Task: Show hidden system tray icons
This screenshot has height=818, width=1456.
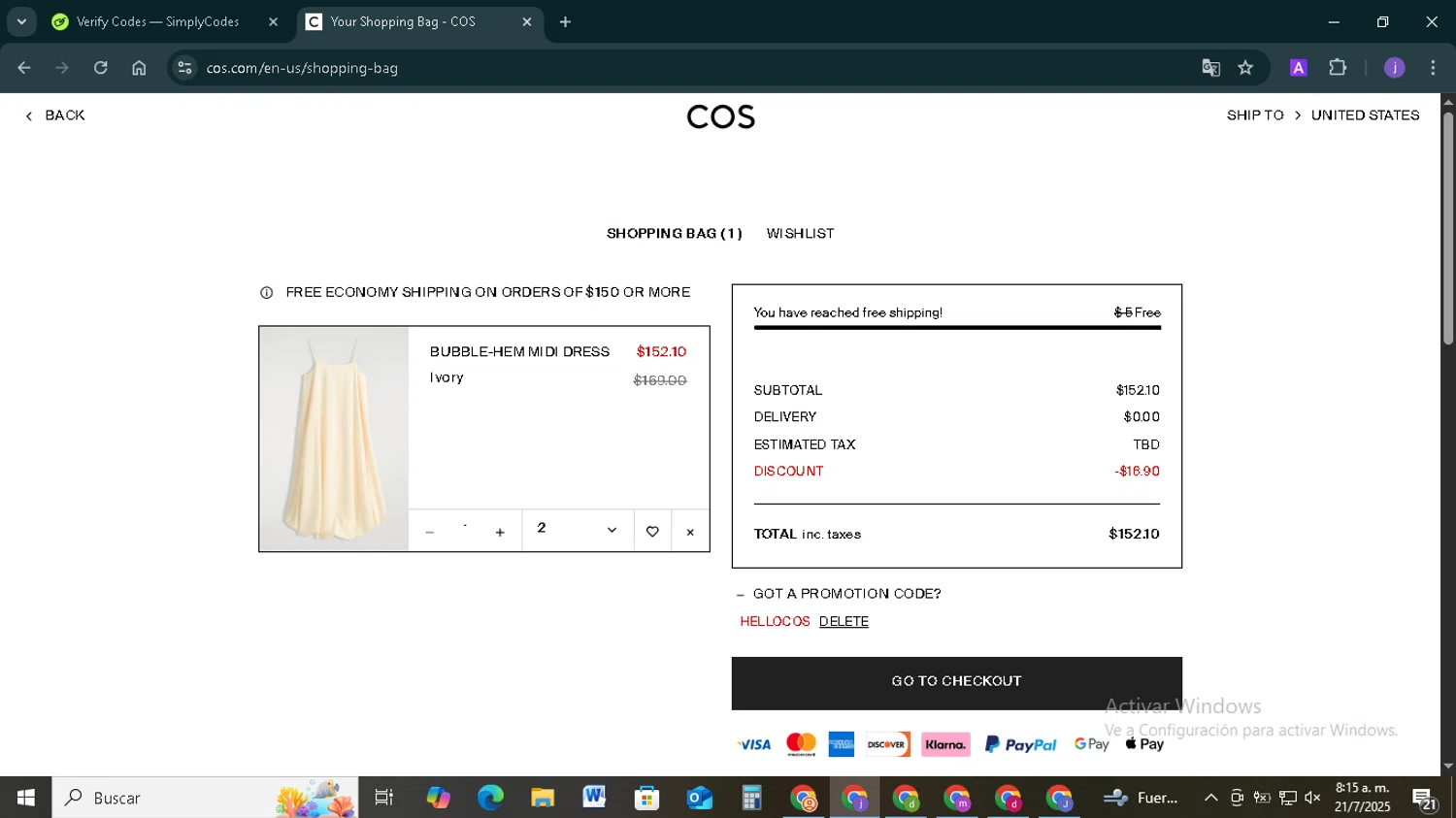Action: [1210, 798]
